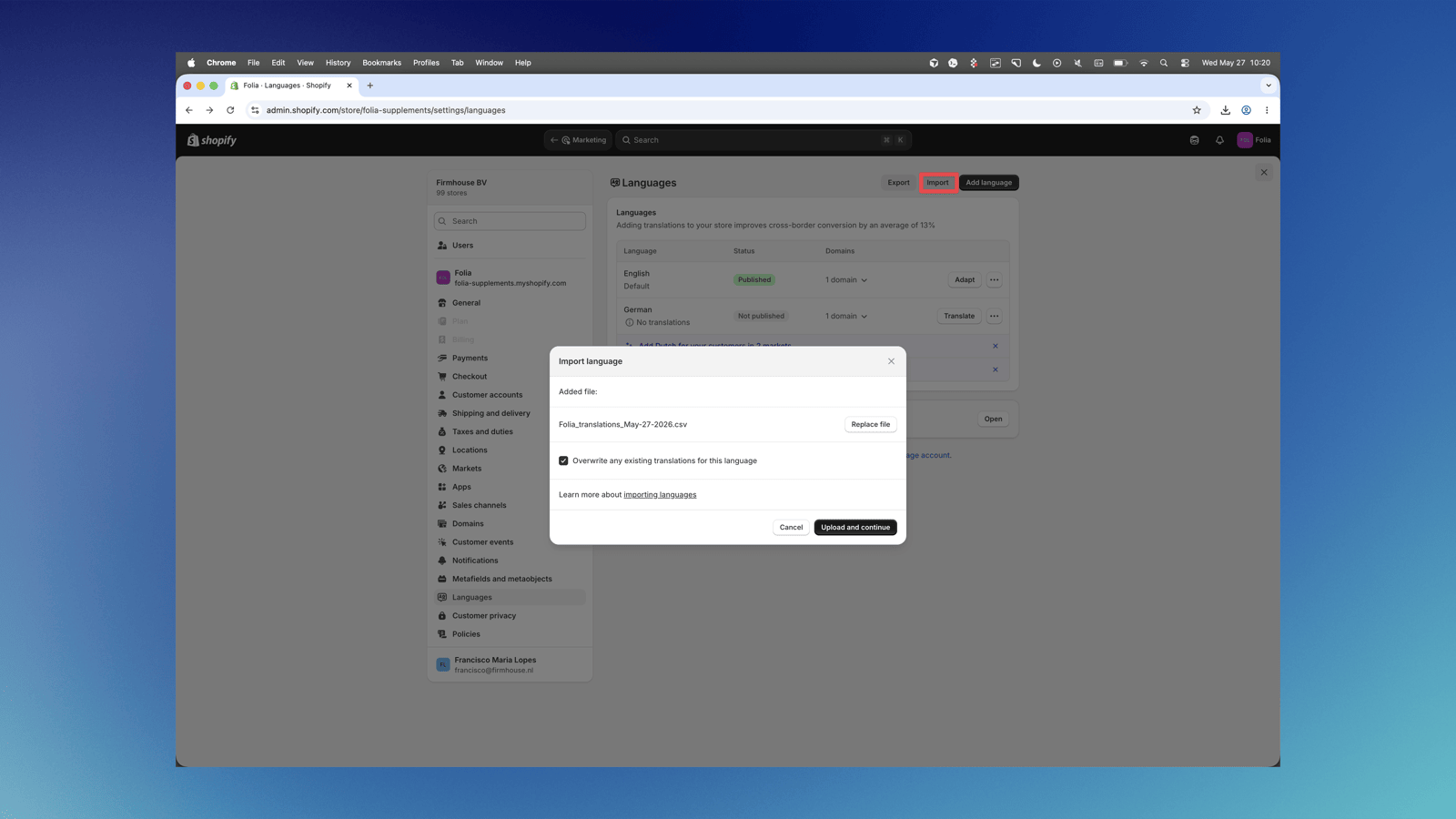This screenshot has height=819, width=1456.
Task: Click Adapt button for English
Action: pyautogui.click(x=965, y=280)
